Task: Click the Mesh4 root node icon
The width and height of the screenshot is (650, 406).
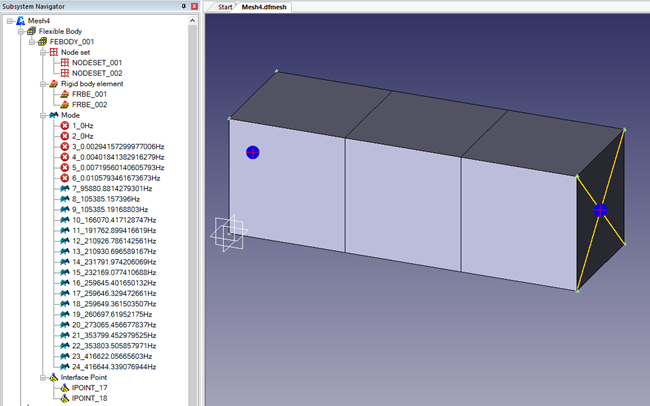Action: tap(20, 20)
